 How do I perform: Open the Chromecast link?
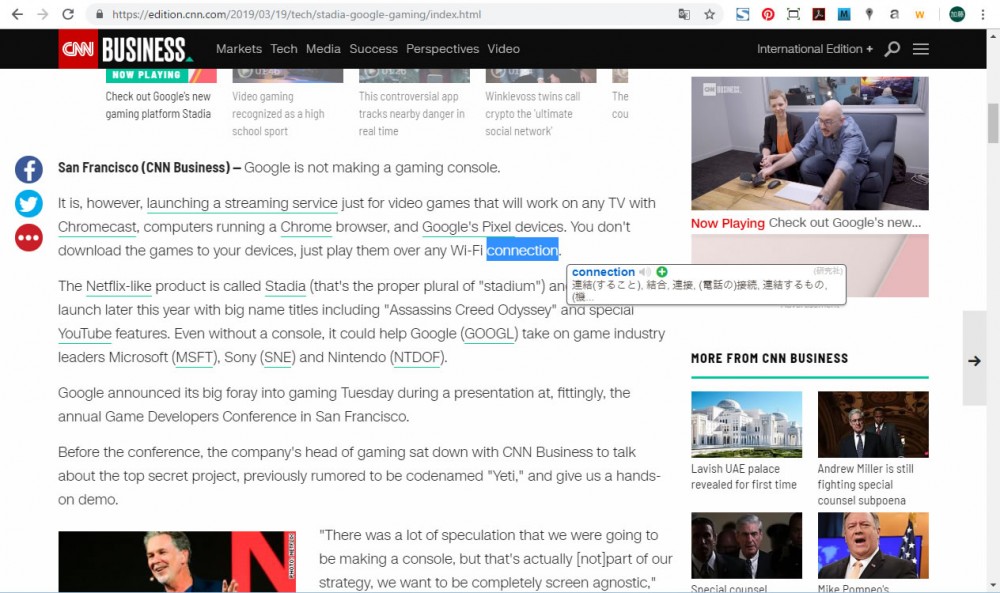click(x=98, y=227)
